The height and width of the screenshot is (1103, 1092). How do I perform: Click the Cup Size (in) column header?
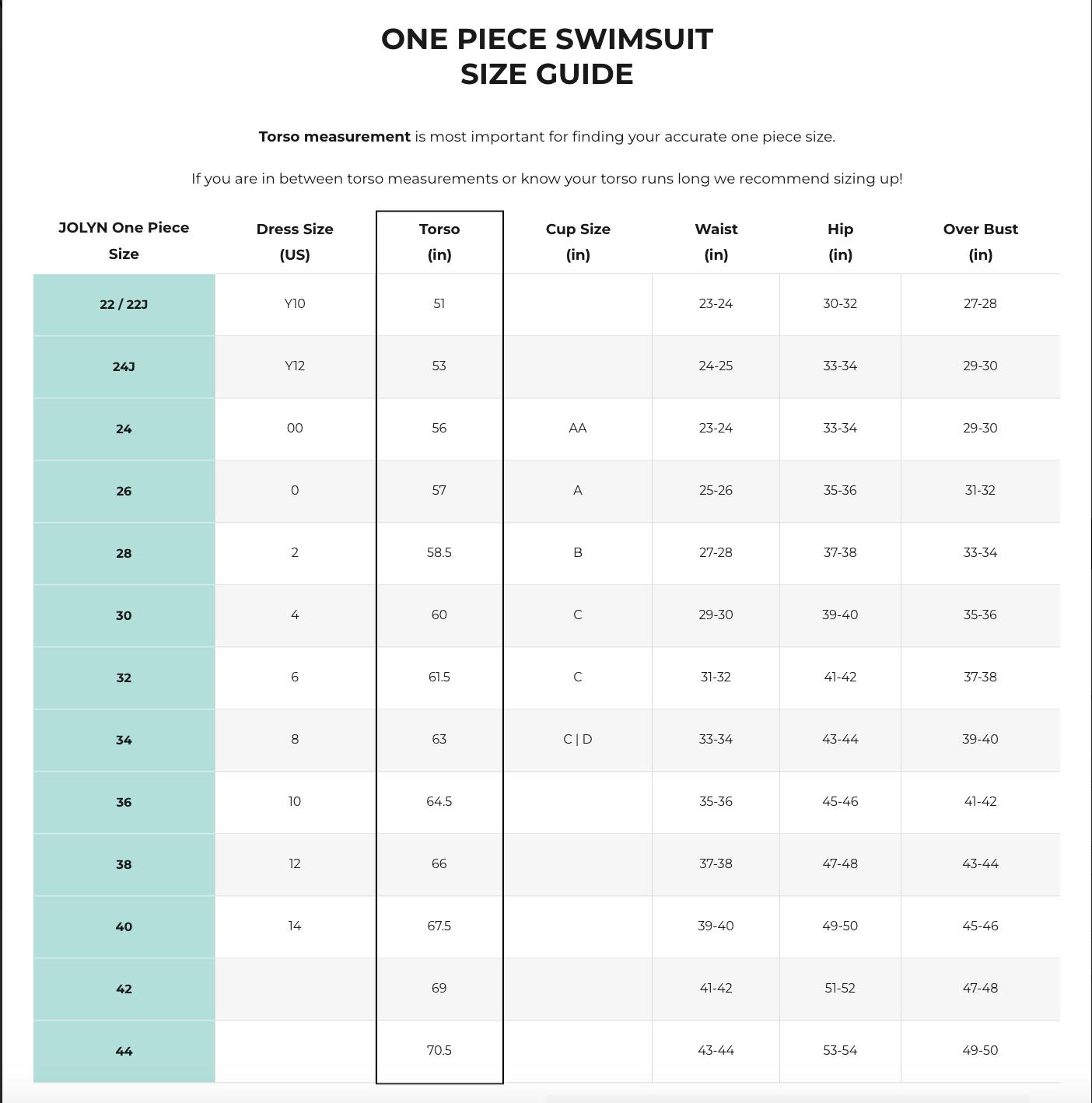pos(578,242)
